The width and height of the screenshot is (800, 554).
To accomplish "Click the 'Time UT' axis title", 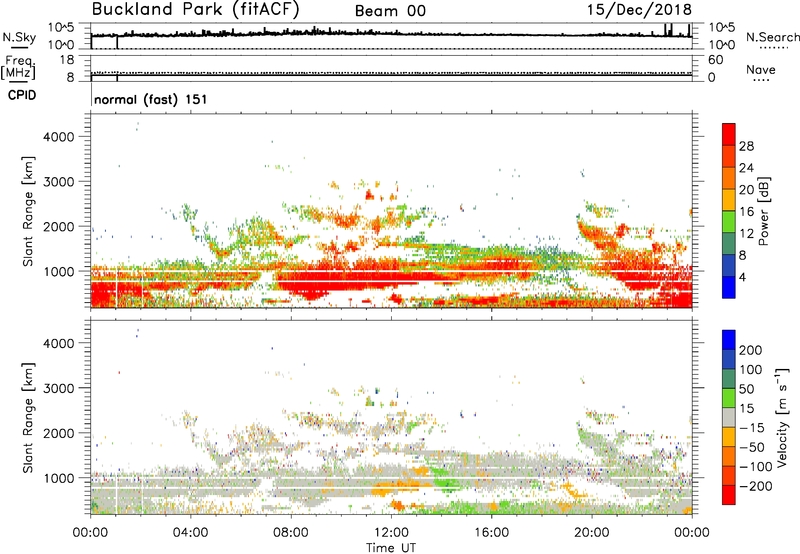I will [391, 548].
